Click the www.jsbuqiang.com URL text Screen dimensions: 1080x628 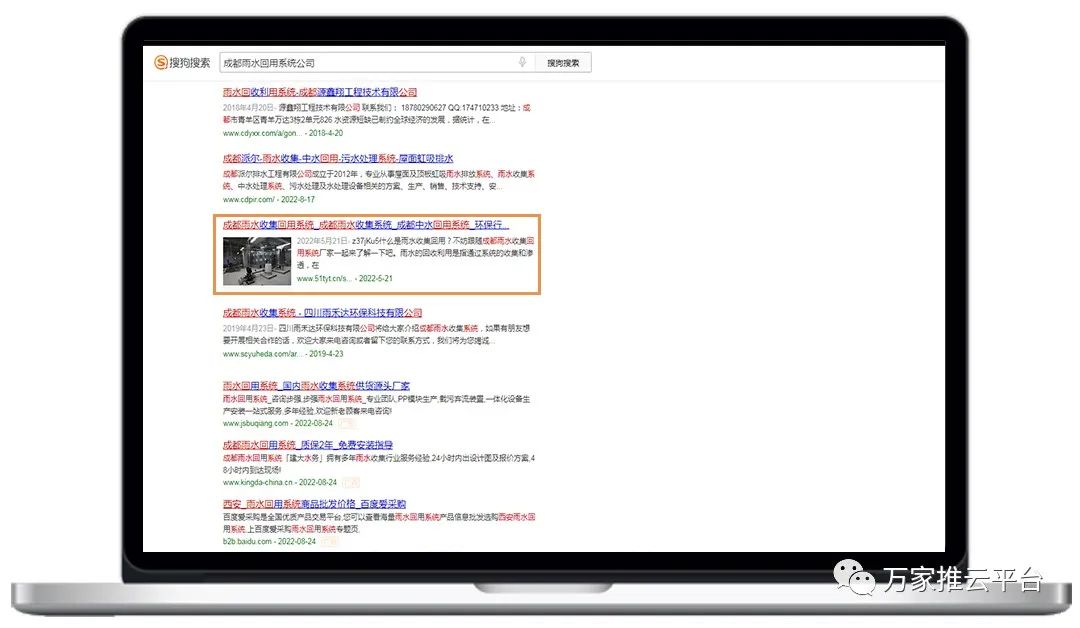click(x=255, y=423)
